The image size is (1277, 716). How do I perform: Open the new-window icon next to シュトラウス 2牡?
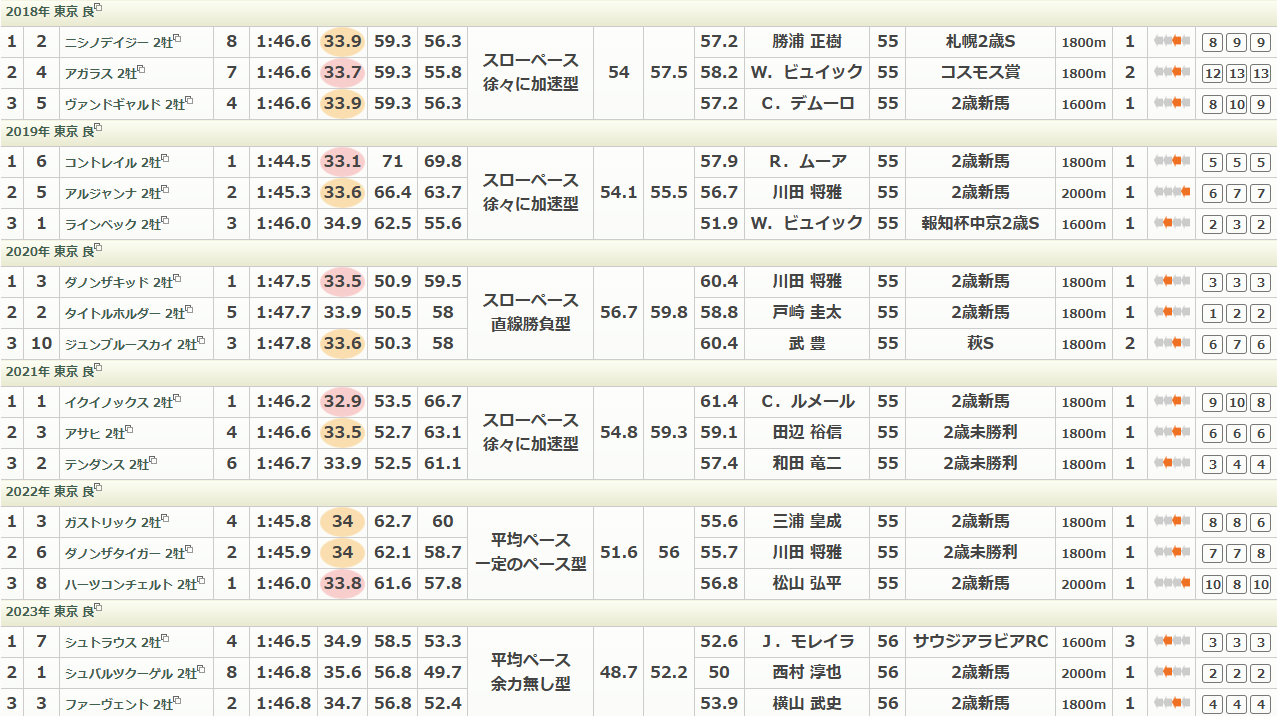(165, 639)
